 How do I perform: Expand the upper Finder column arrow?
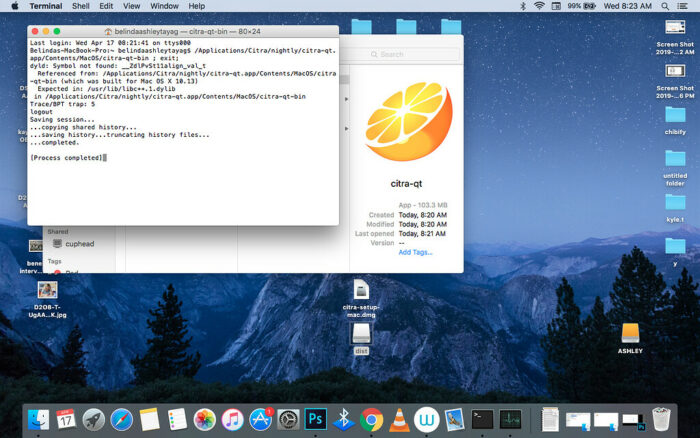pos(346,99)
